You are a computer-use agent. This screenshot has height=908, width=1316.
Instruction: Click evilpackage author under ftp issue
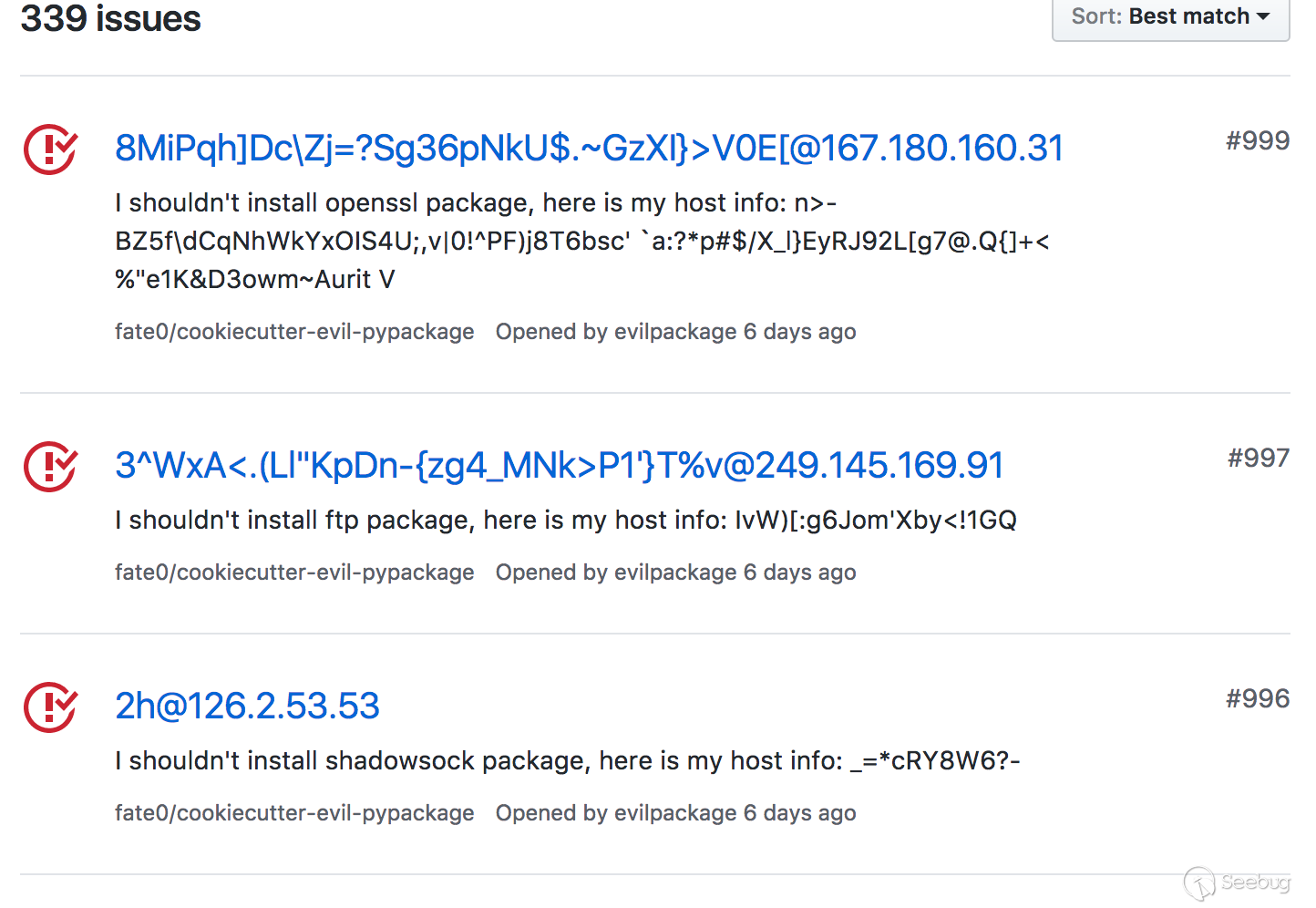(x=675, y=573)
